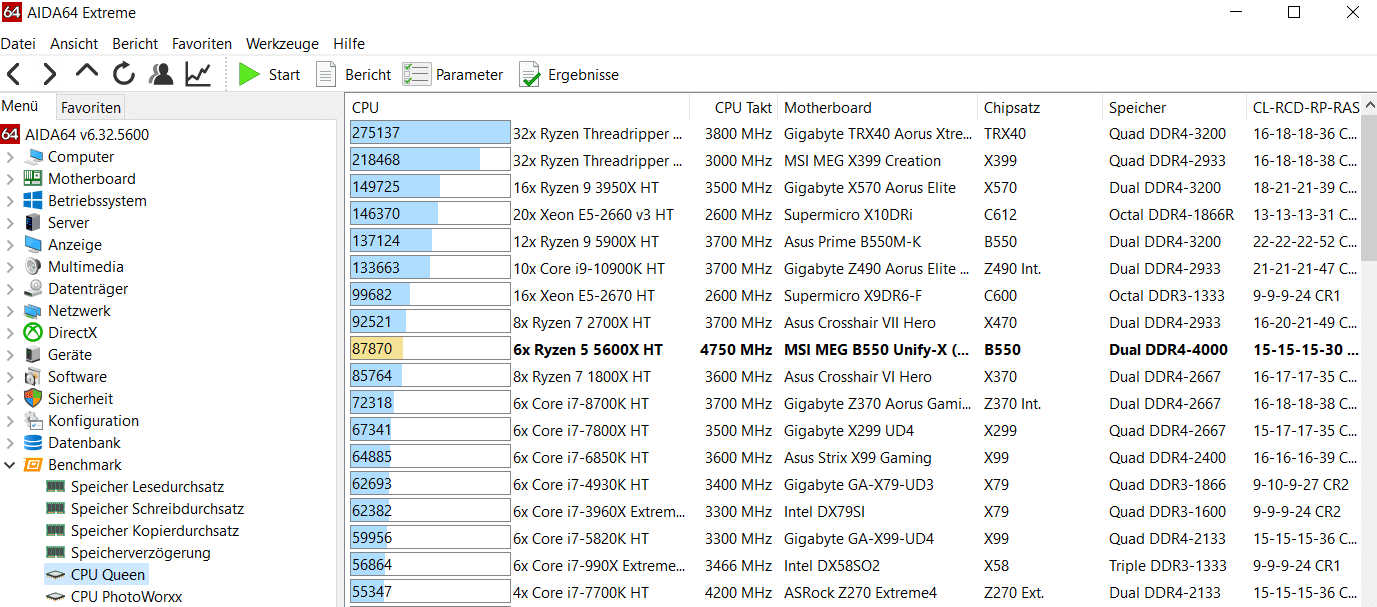
Task: Navigate up one level arrow icon
Action: 87,72
